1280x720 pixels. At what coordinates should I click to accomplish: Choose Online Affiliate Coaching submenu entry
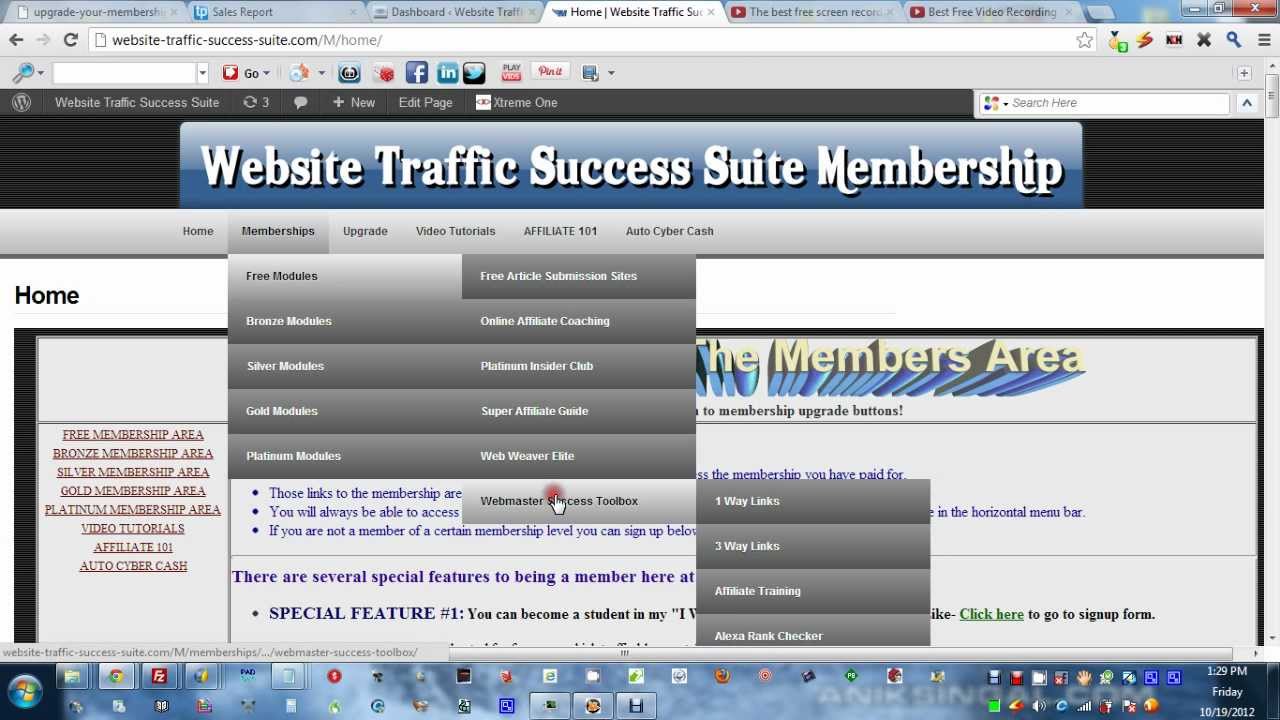tap(579, 321)
